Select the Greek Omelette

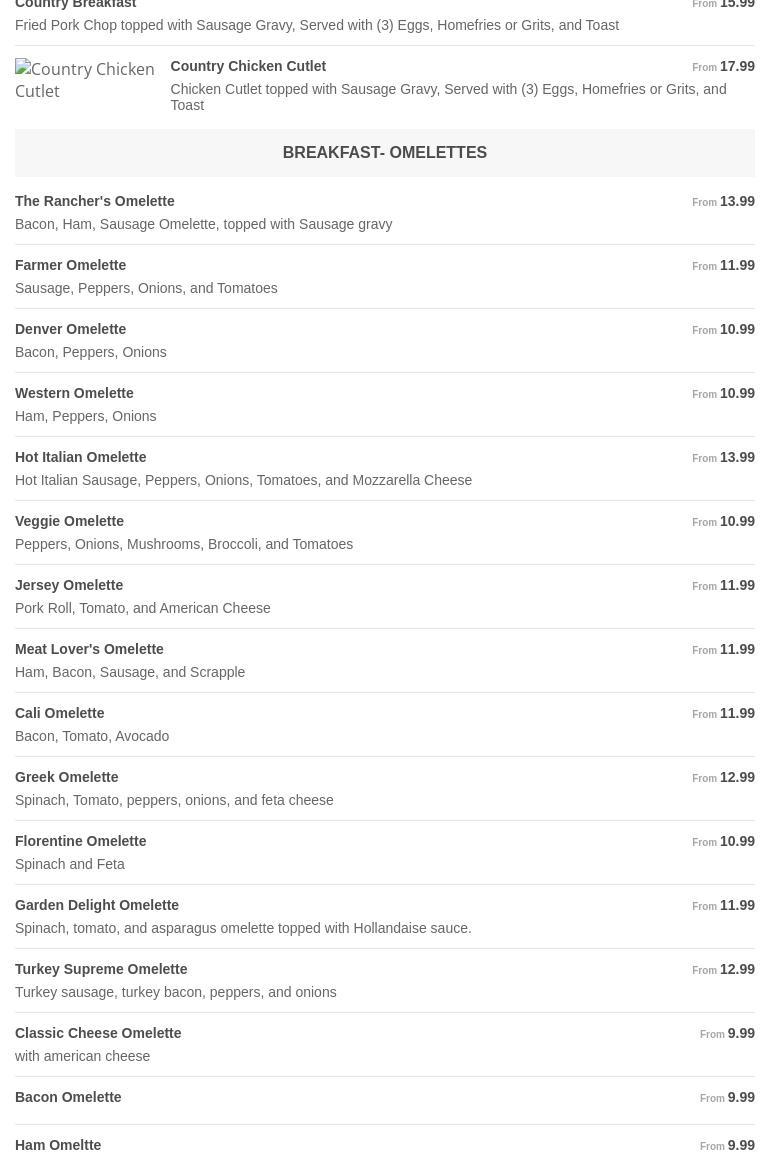coord(67,777)
